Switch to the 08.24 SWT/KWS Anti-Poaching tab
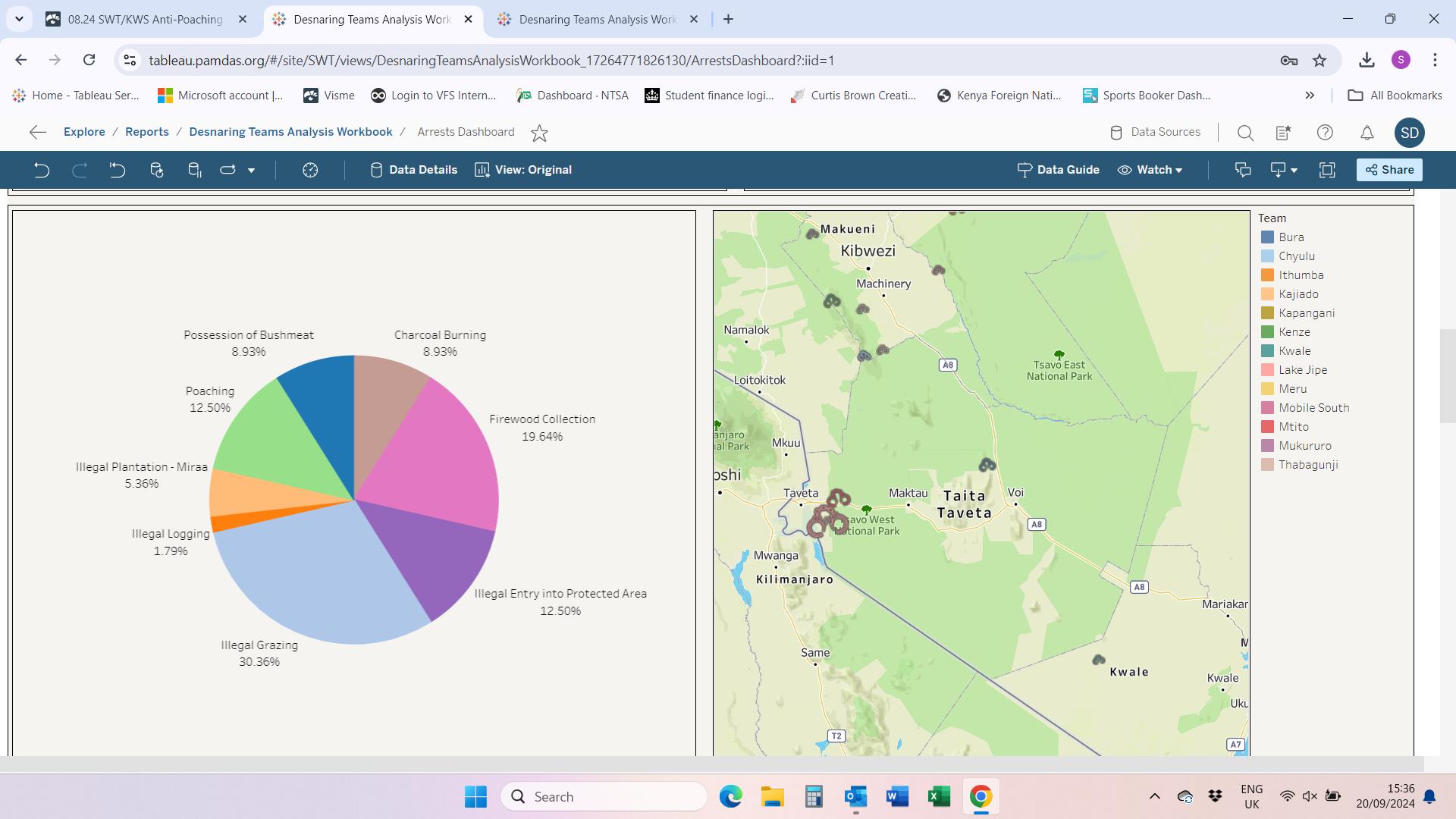 144,20
